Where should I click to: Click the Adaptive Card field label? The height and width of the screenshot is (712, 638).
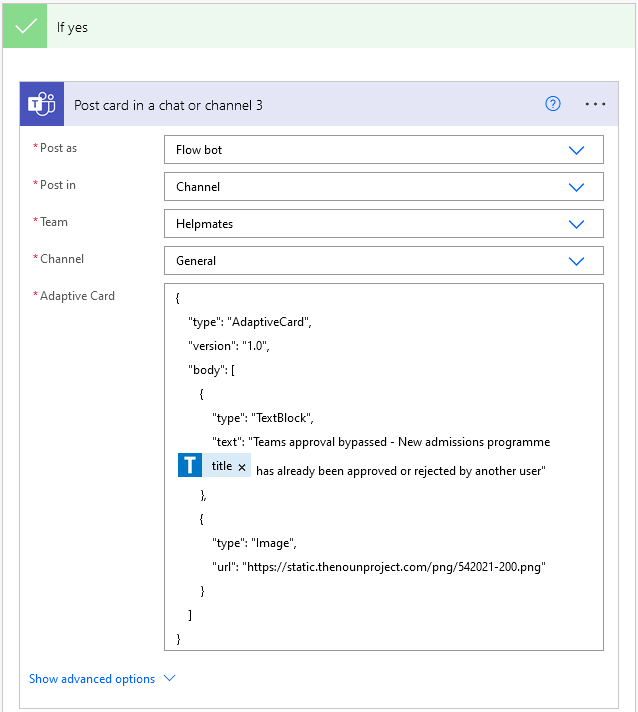77,296
